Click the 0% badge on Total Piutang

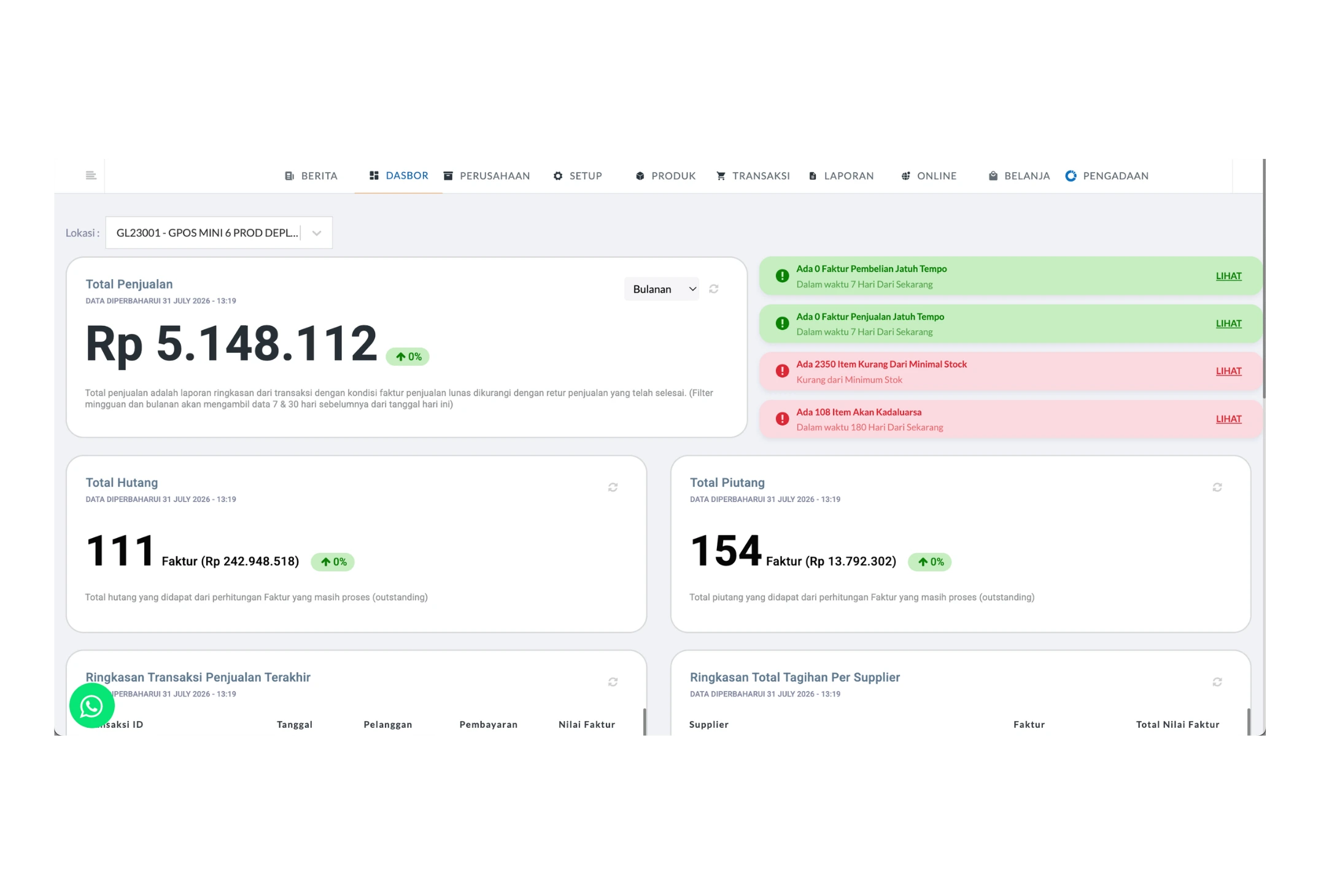pos(930,562)
